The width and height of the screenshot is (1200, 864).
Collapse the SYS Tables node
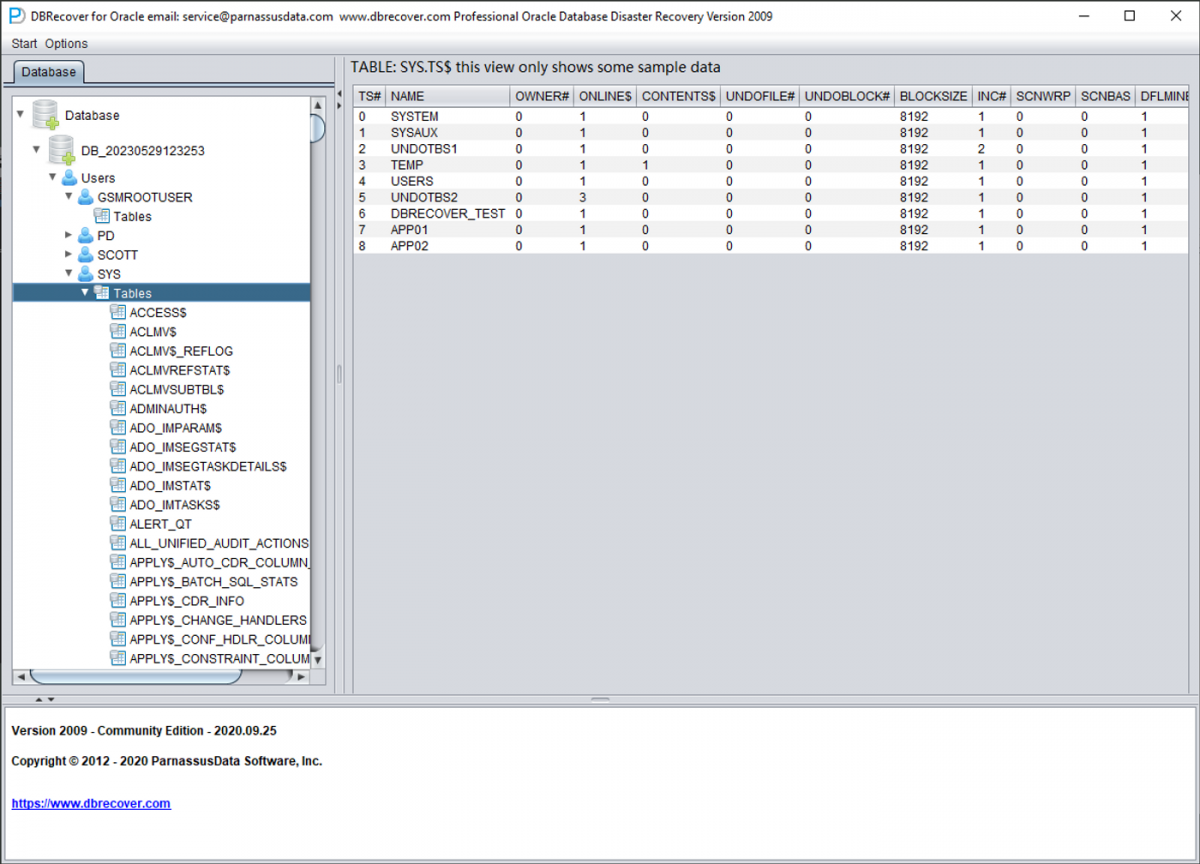[85, 292]
